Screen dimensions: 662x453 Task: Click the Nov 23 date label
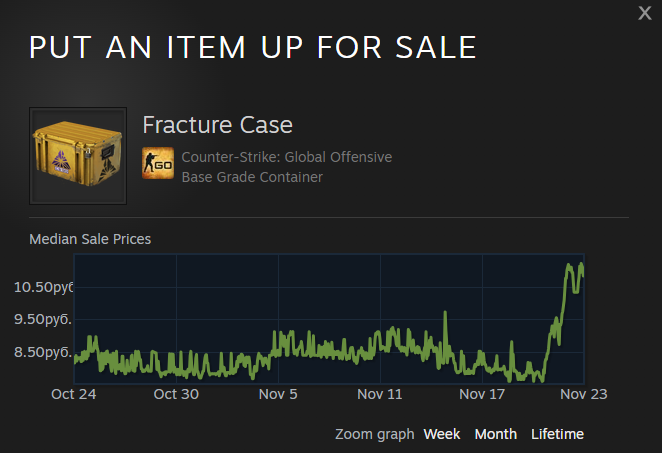pyautogui.click(x=584, y=394)
